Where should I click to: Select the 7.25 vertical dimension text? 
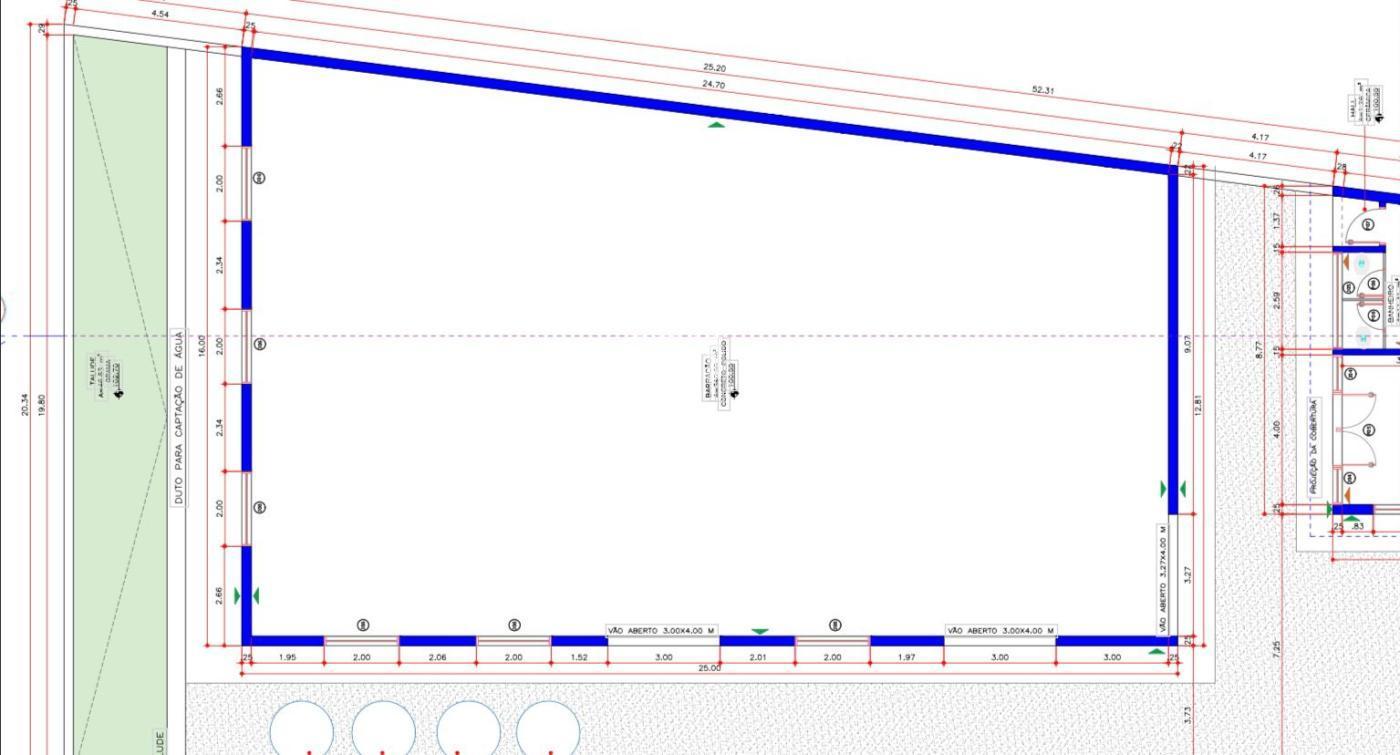1276,649
